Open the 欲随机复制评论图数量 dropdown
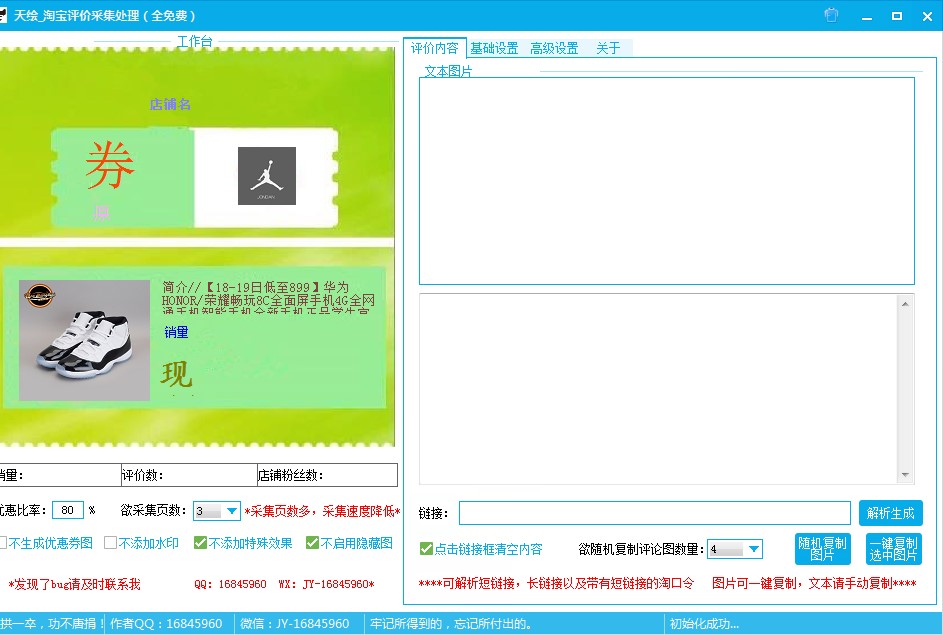The width and height of the screenshot is (943, 635). pos(753,549)
